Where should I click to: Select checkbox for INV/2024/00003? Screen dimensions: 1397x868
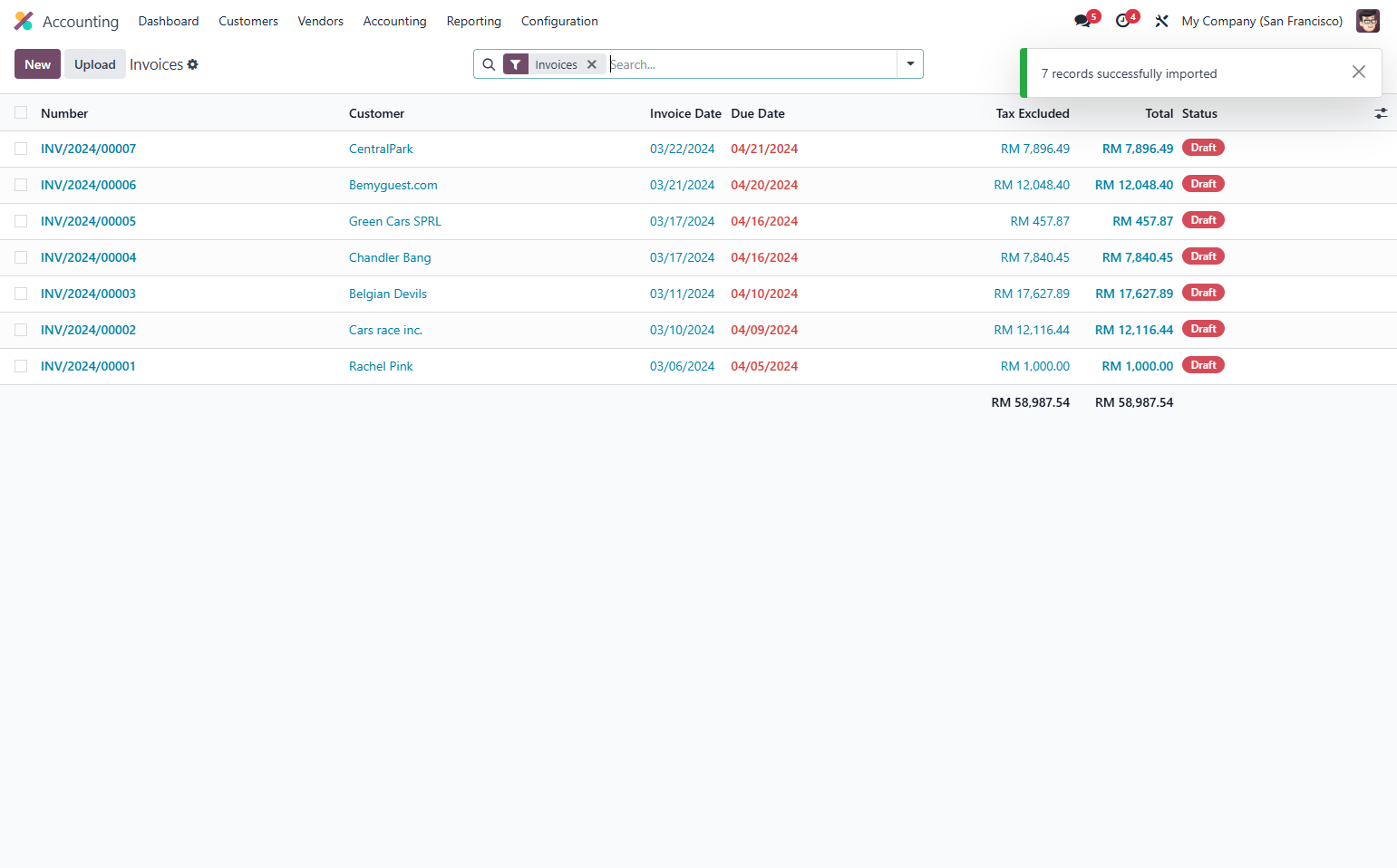[x=21, y=294]
